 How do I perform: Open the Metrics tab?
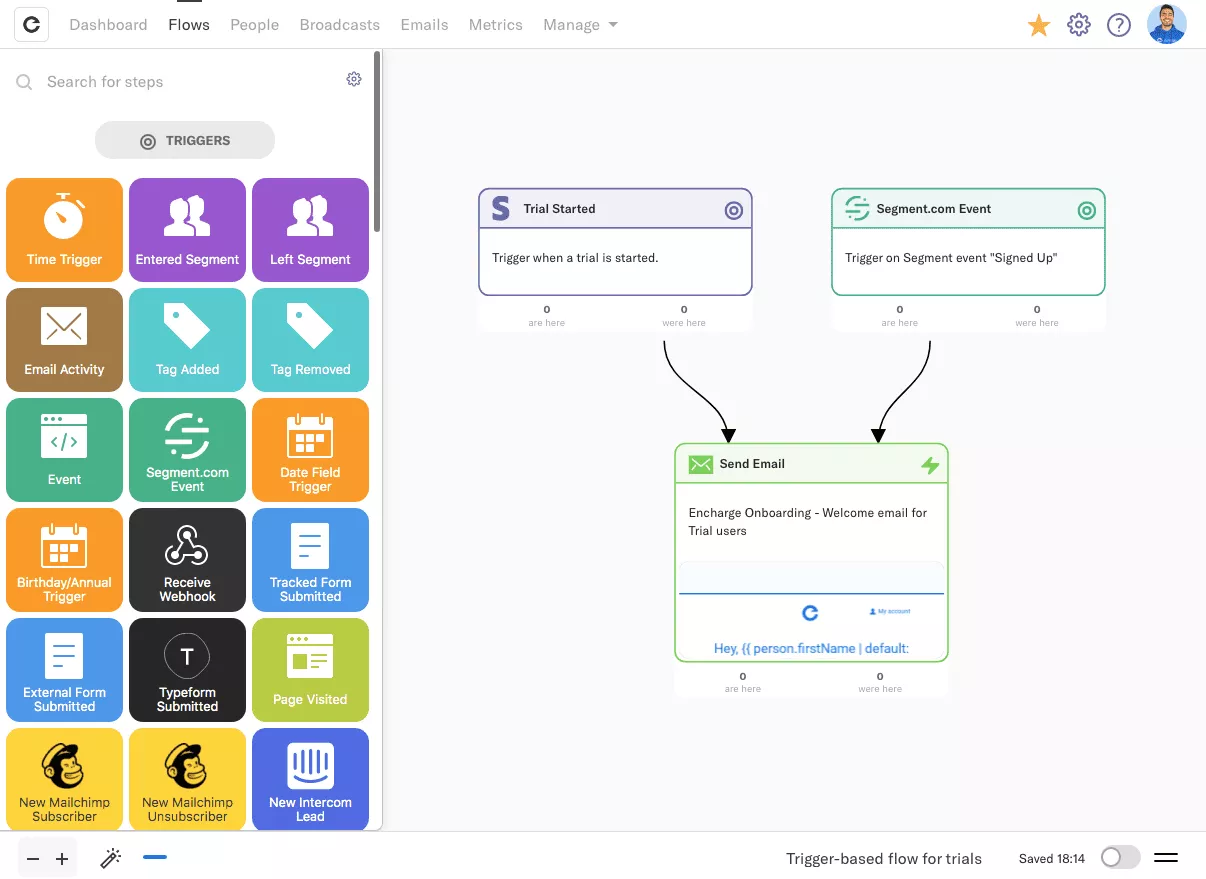[496, 25]
